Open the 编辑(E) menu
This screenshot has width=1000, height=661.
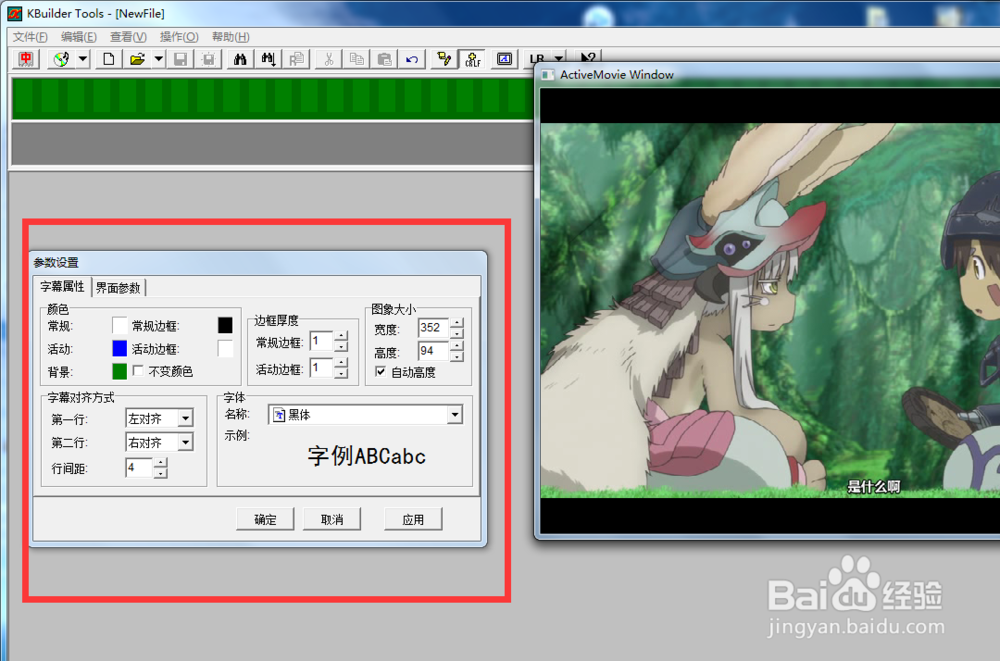tap(78, 37)
